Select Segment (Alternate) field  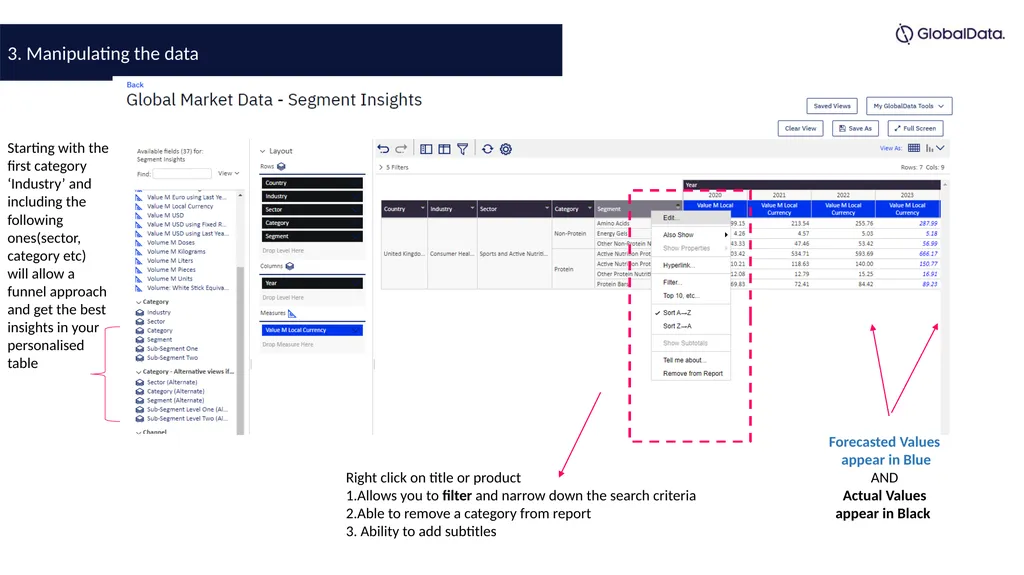click(175, 401)
